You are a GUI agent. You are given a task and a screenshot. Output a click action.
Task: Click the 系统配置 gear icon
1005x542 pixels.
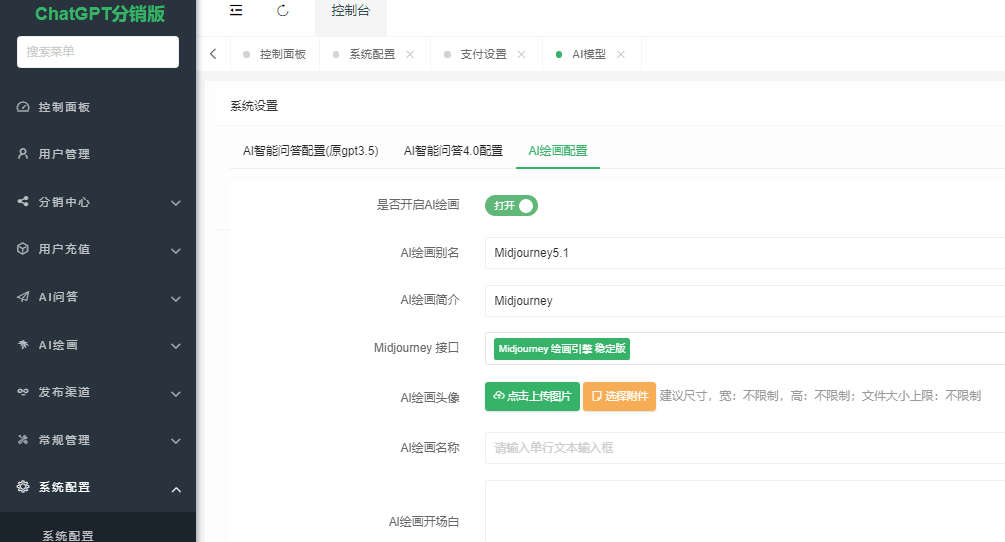(x=23, y=486)
